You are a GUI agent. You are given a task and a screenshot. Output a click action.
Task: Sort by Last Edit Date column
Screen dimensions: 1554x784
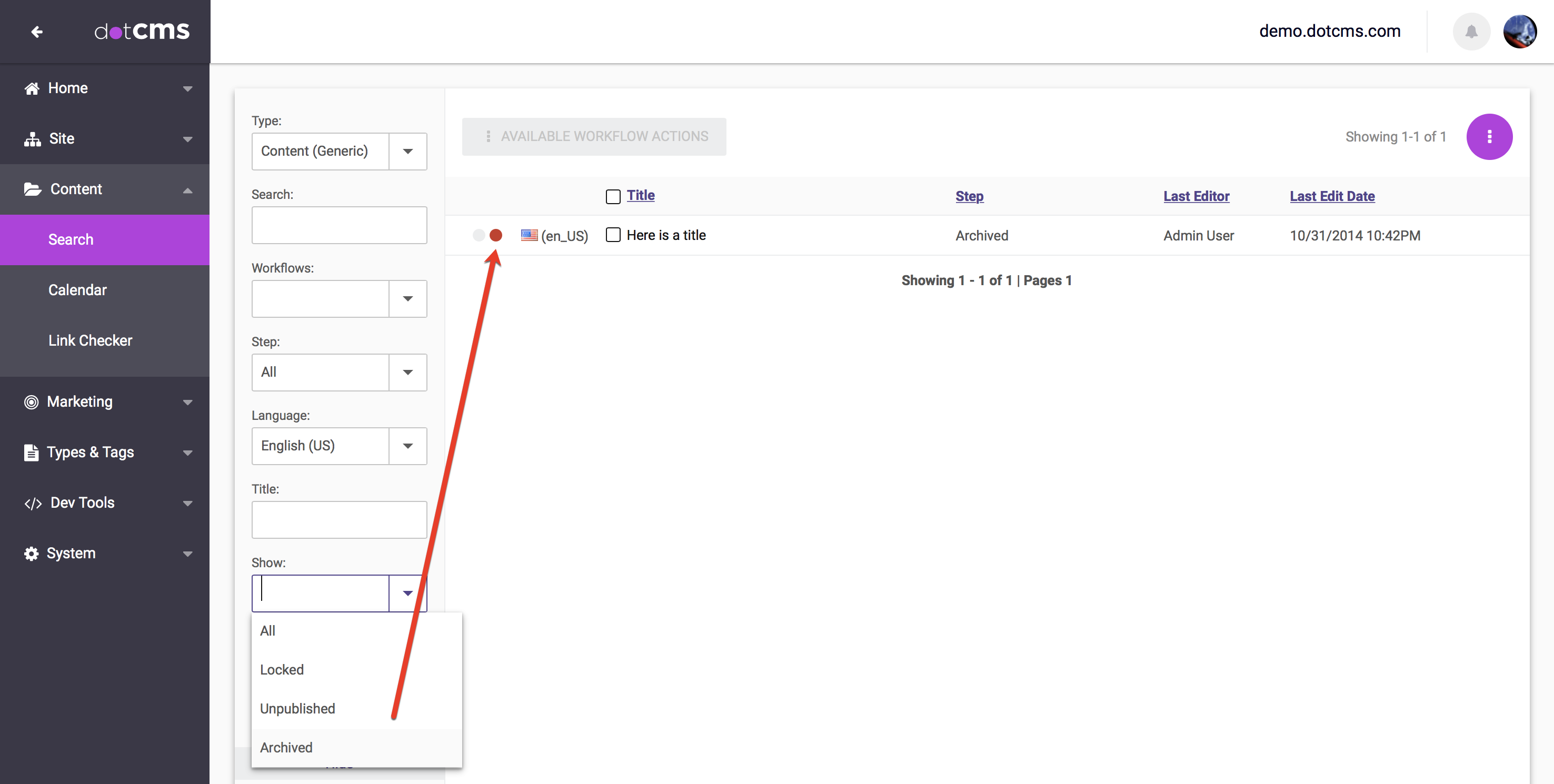[x=1331, y=196]
